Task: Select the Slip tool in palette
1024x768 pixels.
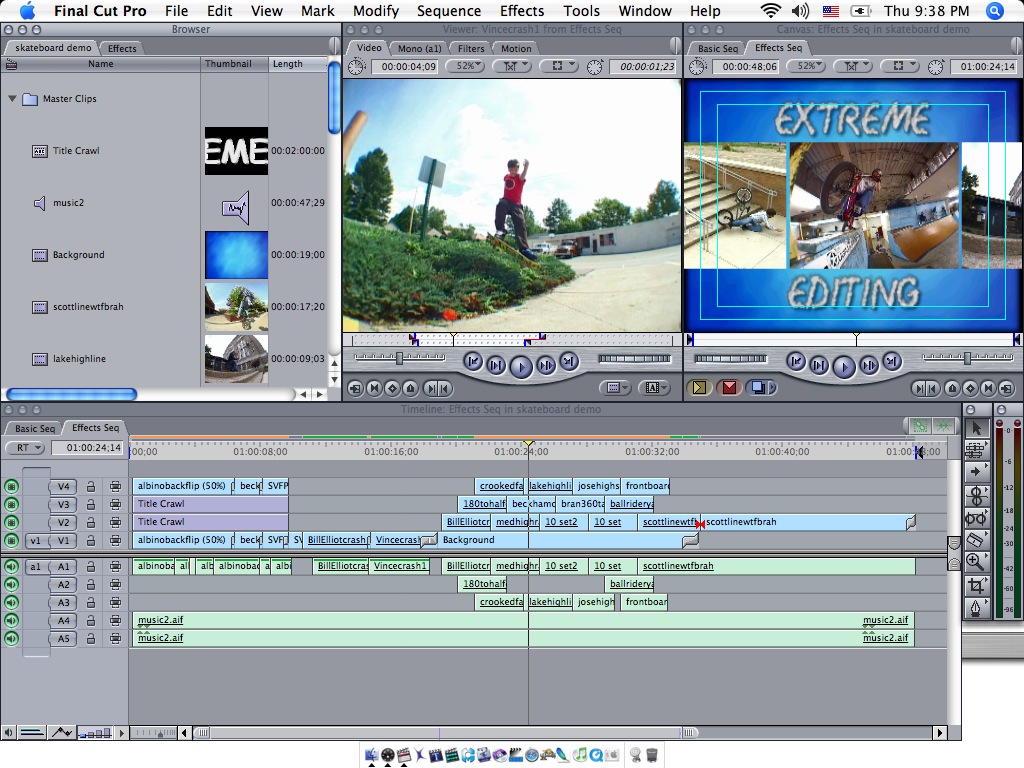Action: click(976, 518)
